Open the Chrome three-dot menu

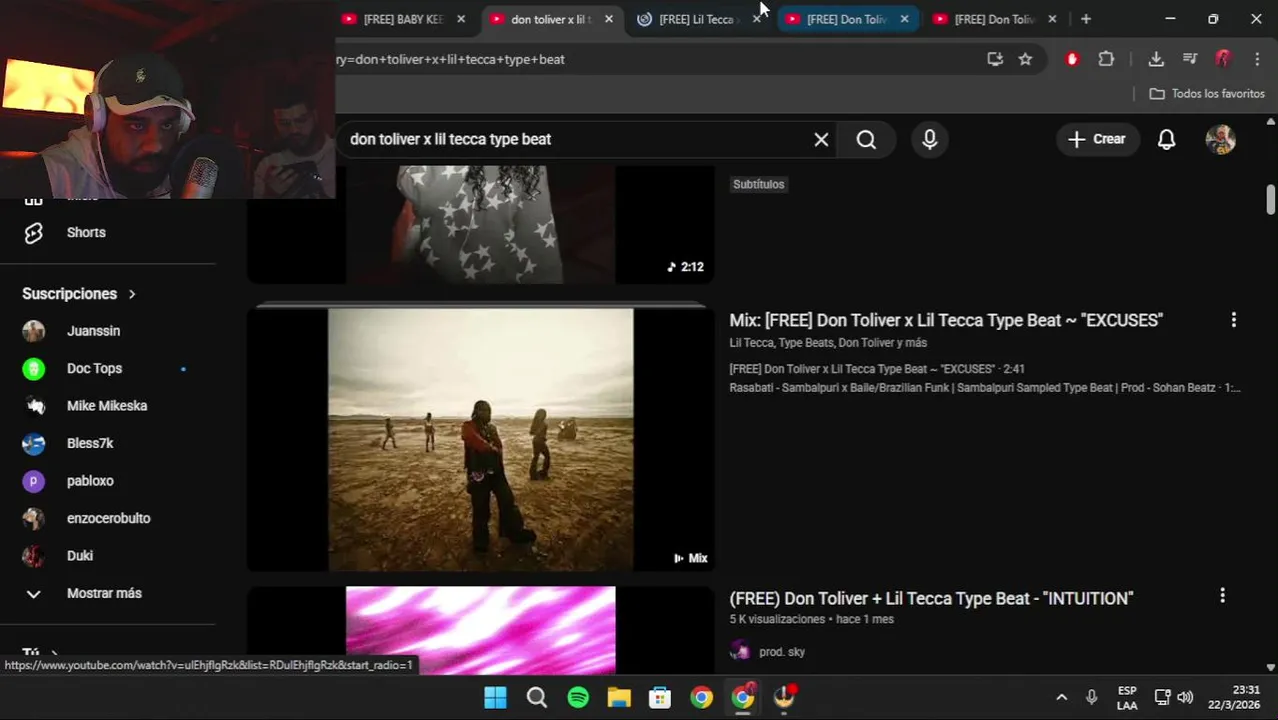[x=1257, y=59]
